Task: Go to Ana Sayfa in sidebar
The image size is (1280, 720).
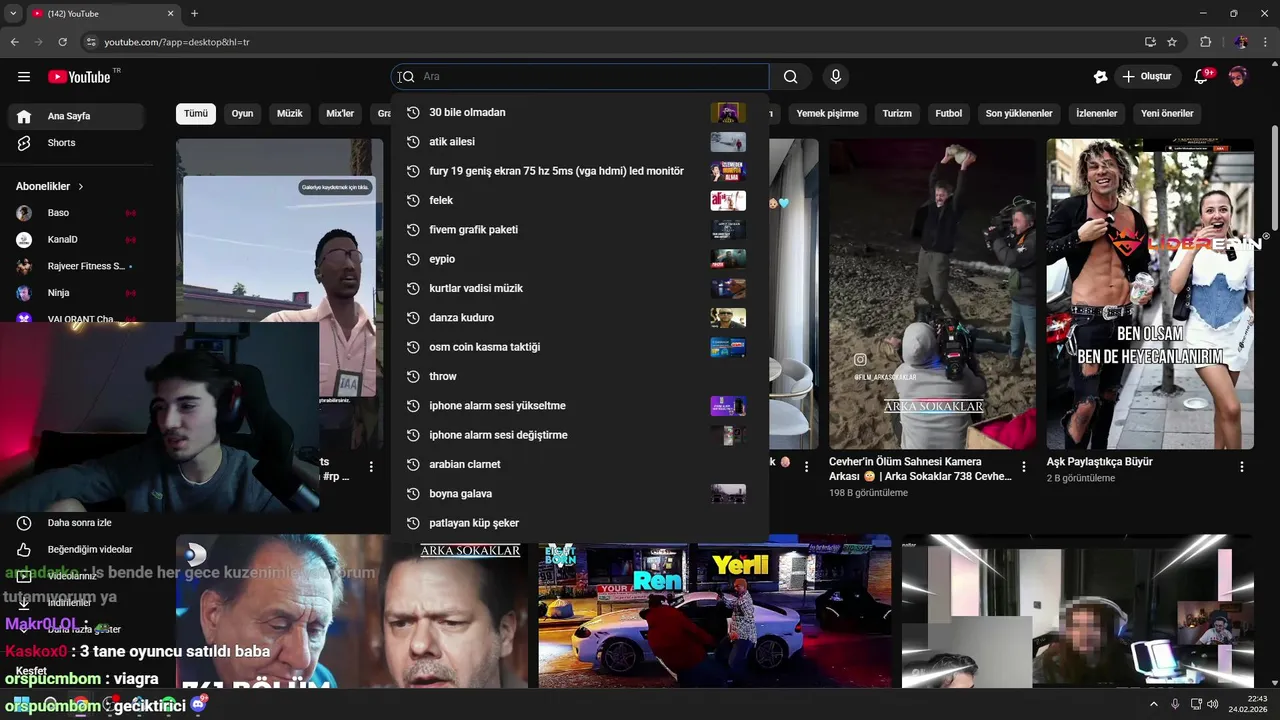Action: click(x=76, y=116)
